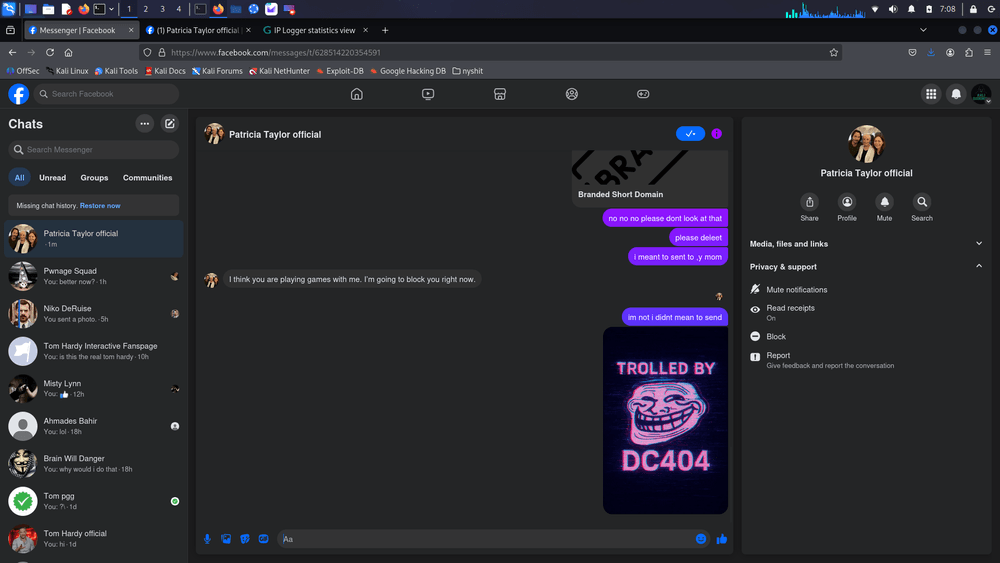
Task: Select the Communities chats filter
Action: pyautogui.click(x=147, y=178)
